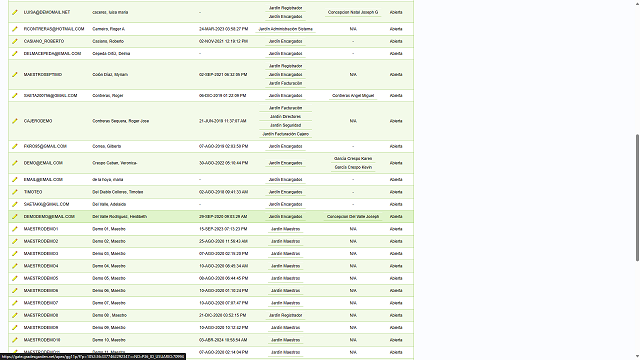The image size is (640, 360).
Task: Open TIMOTEO edit pencil
Action: (15, 192)
